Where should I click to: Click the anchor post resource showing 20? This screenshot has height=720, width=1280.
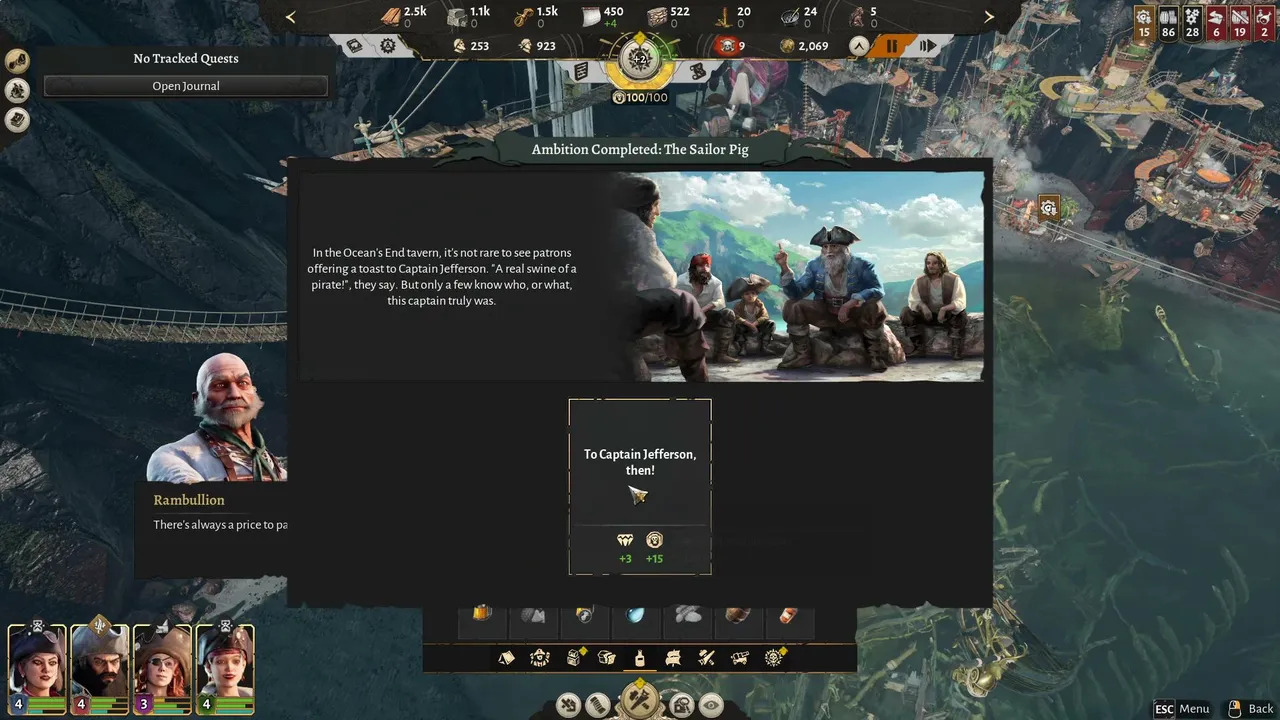[x=733, y=16]
